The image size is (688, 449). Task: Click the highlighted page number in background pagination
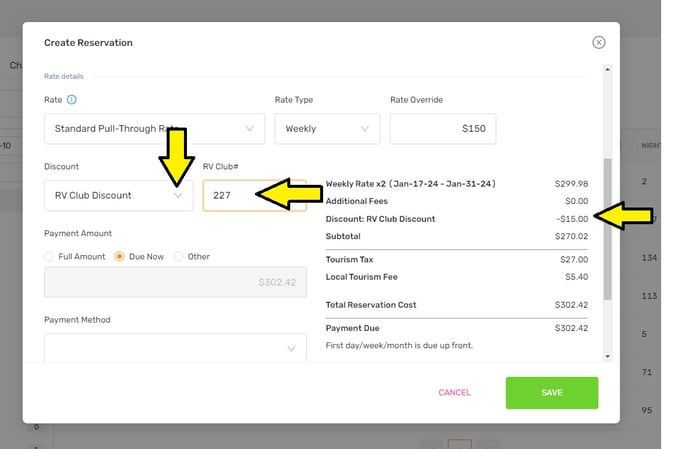click(459, 443)
